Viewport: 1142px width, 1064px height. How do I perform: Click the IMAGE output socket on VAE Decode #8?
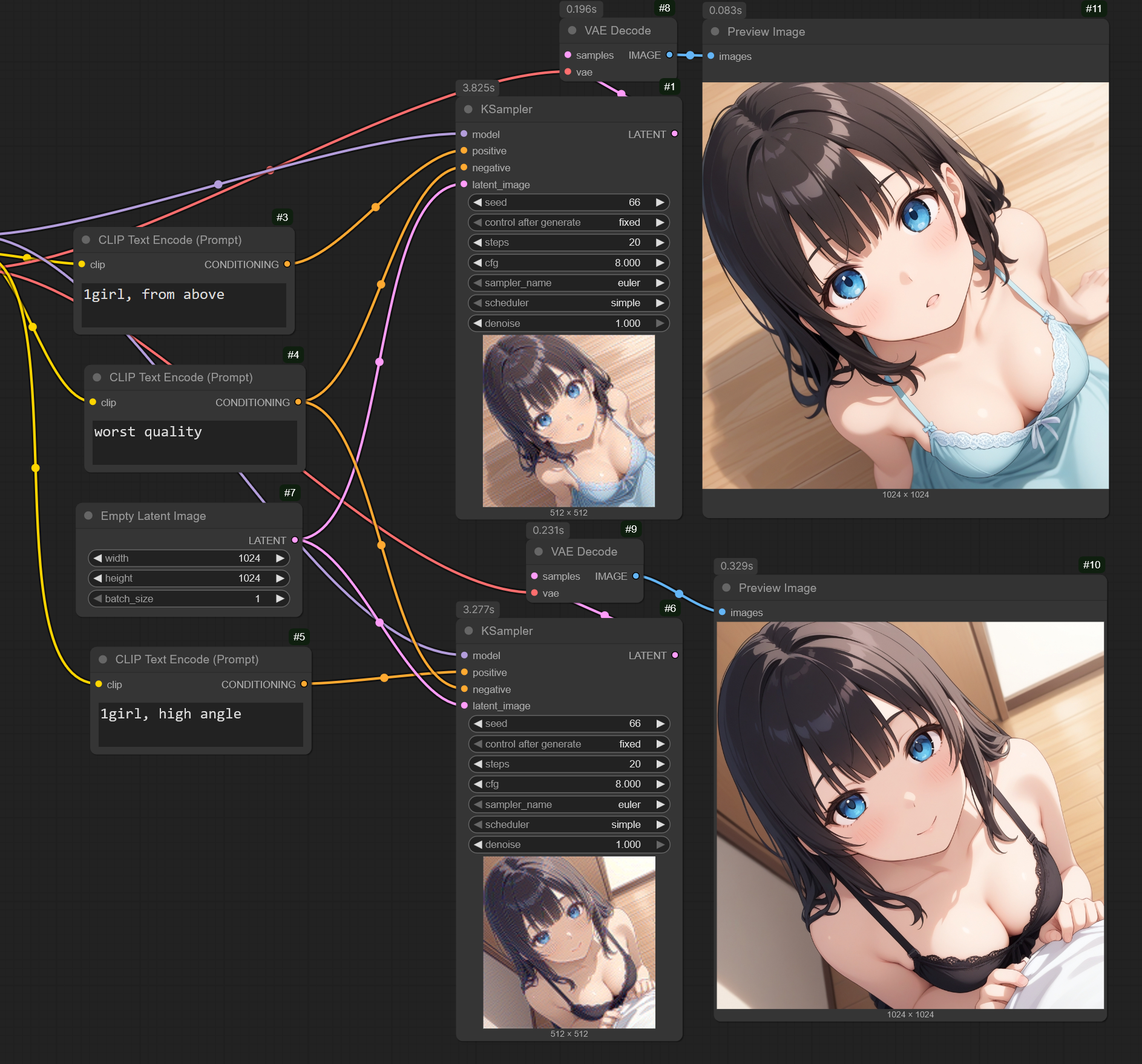pos(669,55)
